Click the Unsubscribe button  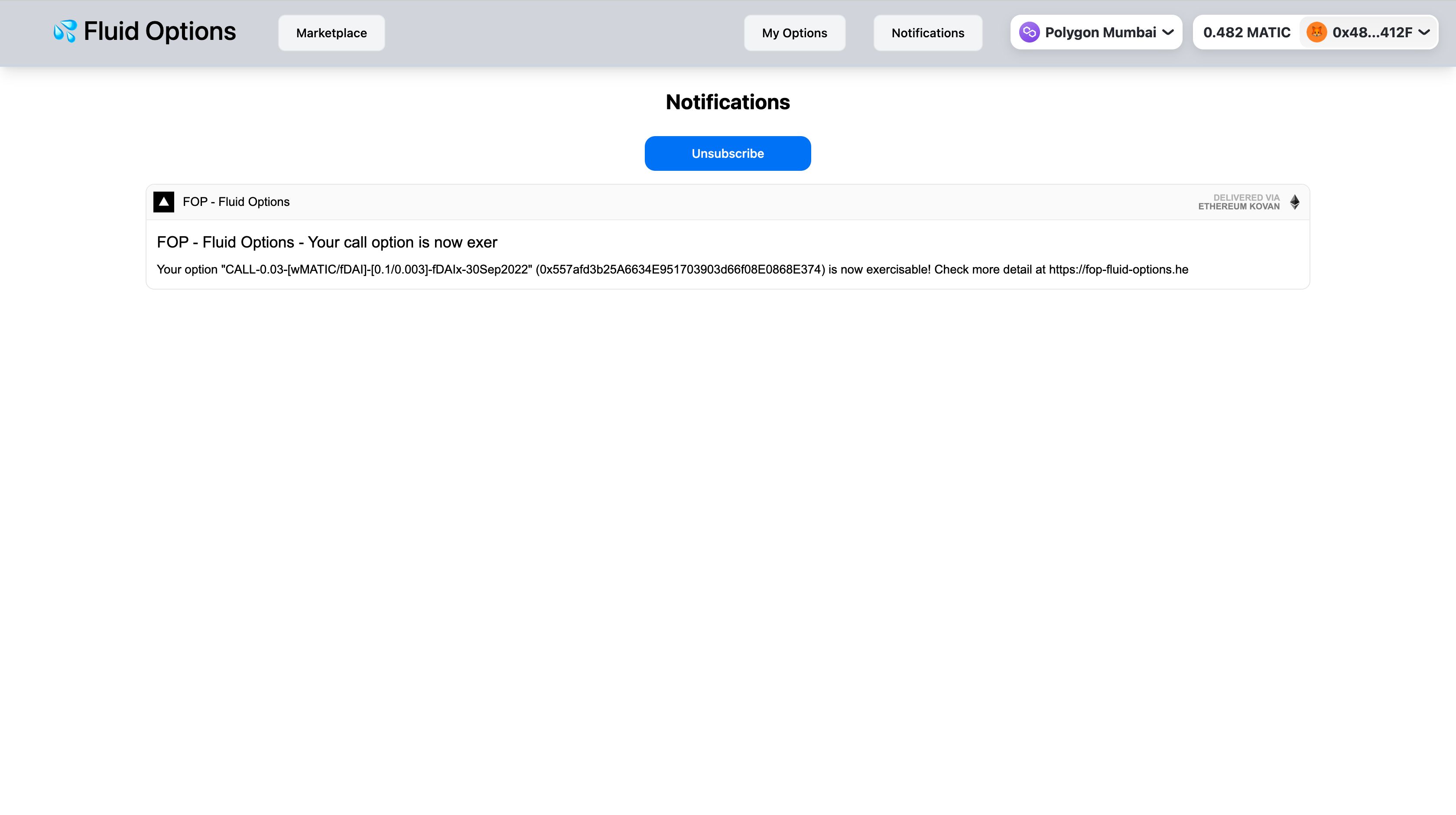point(728,153)
